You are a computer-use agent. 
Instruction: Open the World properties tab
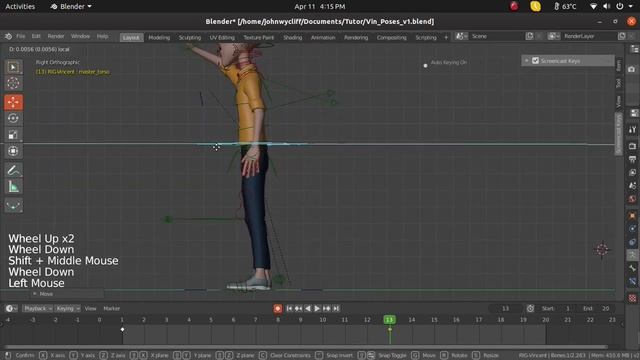(x=632, y=200)
